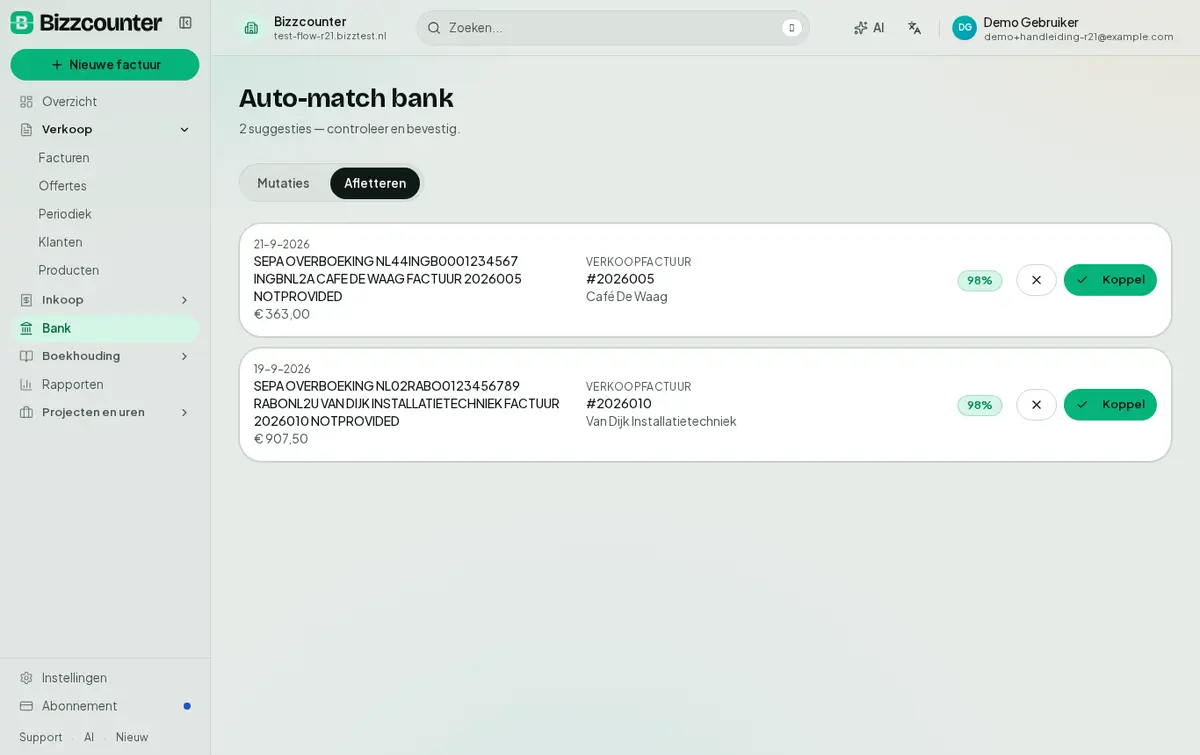
Task: Click the Abonnement card icon
Action: [x=27, y=705]
